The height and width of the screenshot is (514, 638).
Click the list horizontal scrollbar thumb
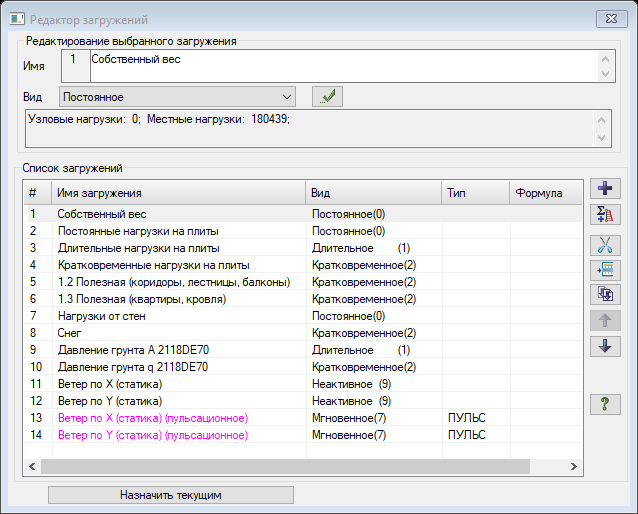tap(285, 466)
